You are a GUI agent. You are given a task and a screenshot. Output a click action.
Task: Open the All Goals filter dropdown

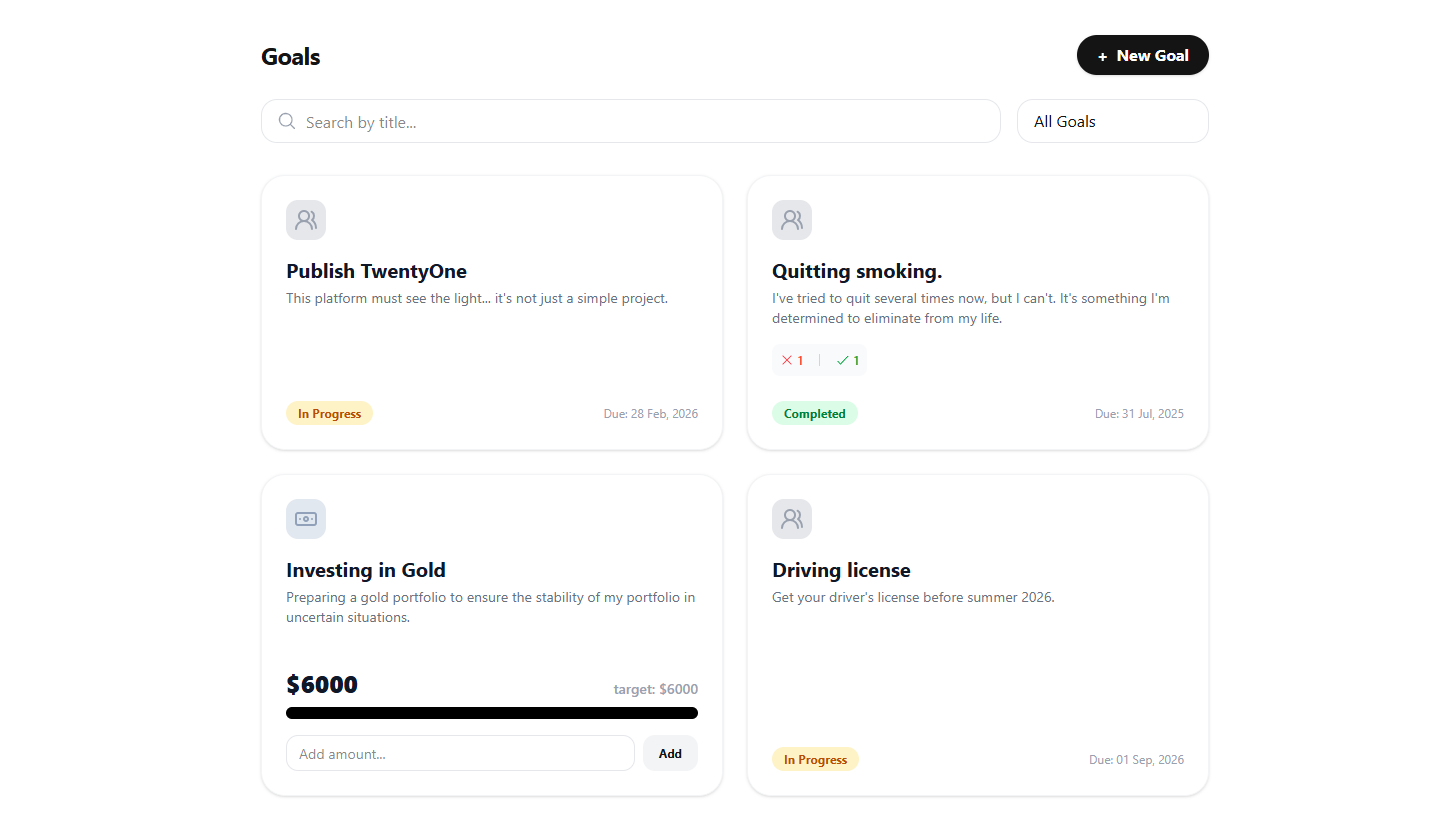tap(1112, 121)
